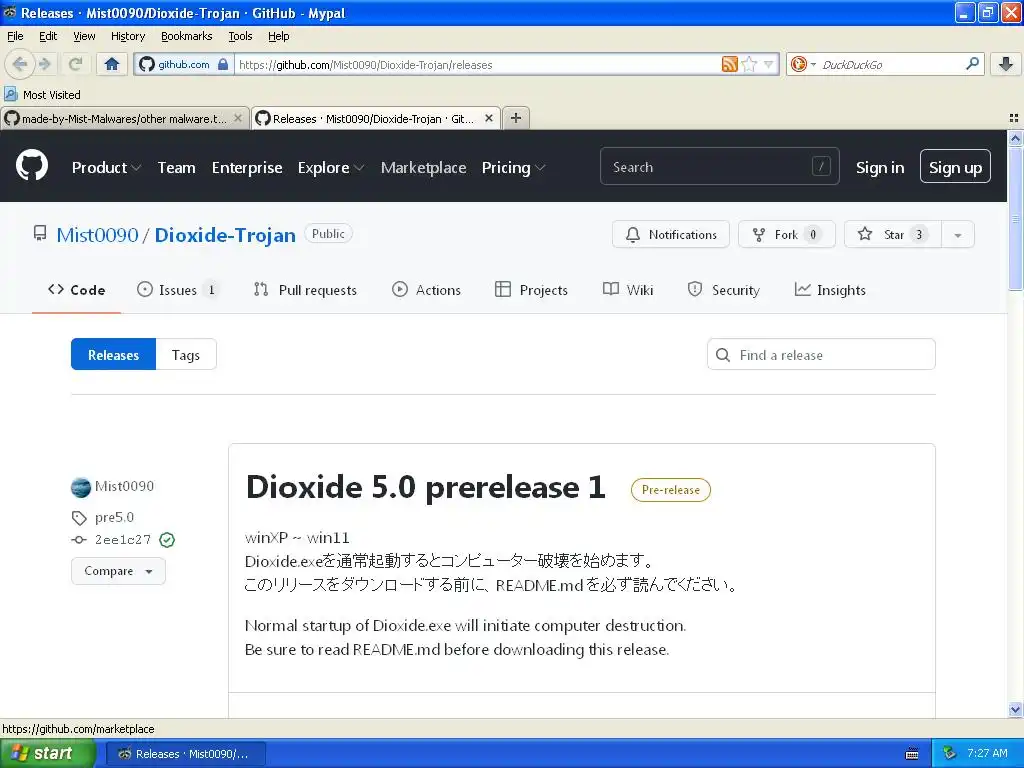Reload the page with the refresh icon

tap(75, 64)
